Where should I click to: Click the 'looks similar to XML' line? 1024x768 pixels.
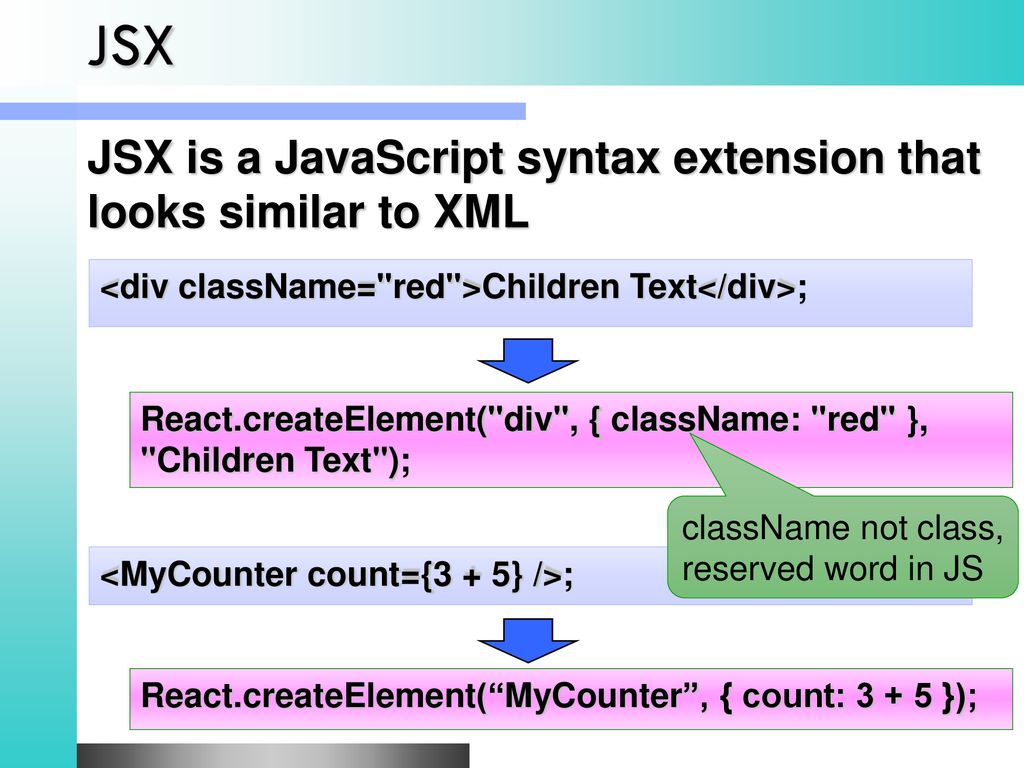click(x=308, y=212)
